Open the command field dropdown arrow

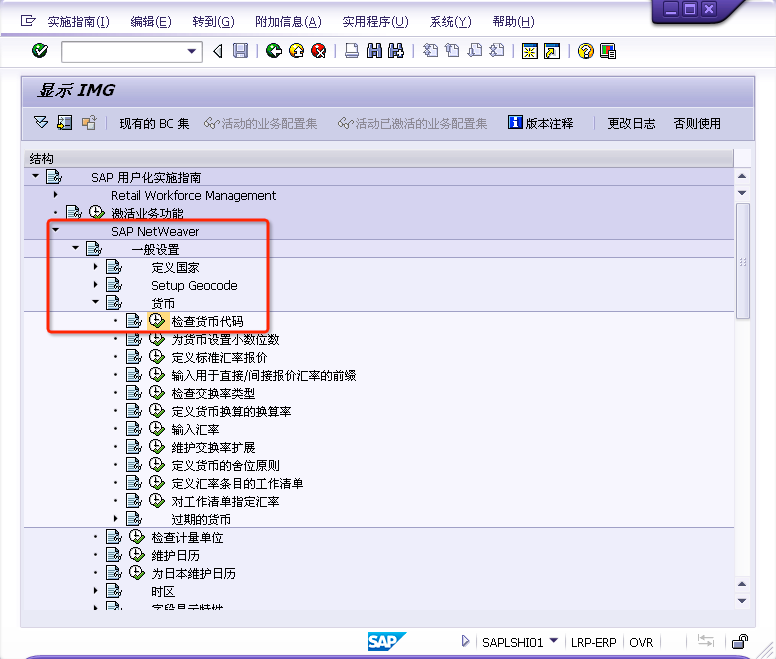(x=192, y=51)
